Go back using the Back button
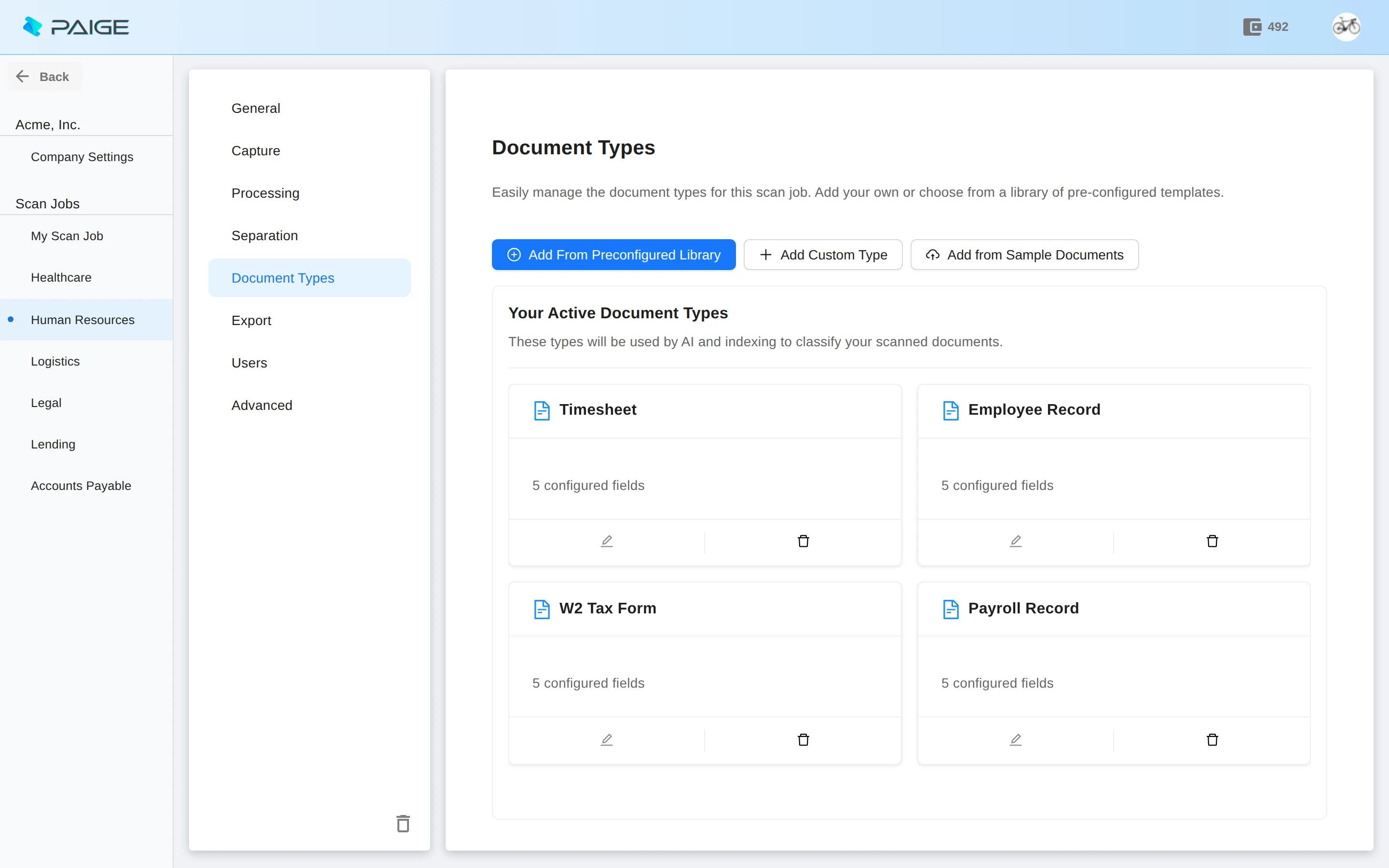The width and height of the screenshot is (1389, 868). pyautogui.click(x=44, y=76)
